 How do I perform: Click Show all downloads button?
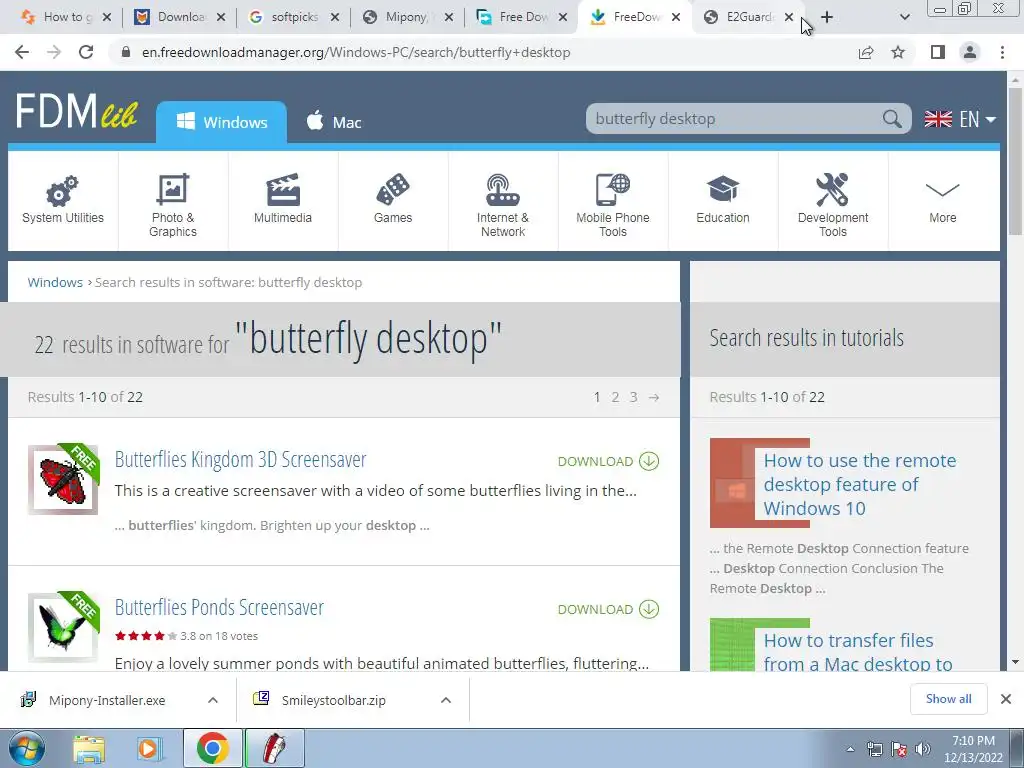[948, 699]
